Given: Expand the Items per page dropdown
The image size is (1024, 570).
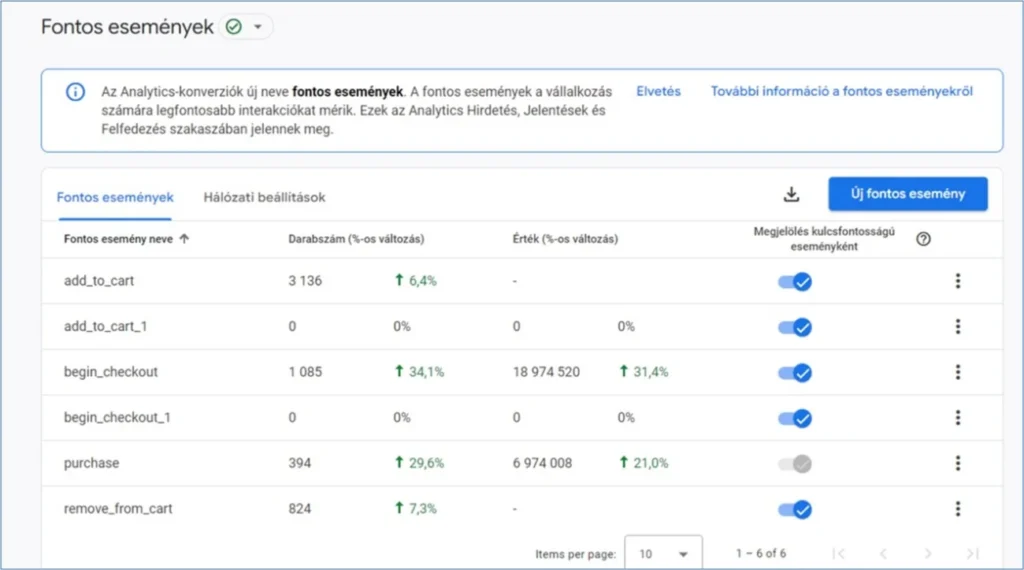Looking at the screenshot, I should click(663, 553).
